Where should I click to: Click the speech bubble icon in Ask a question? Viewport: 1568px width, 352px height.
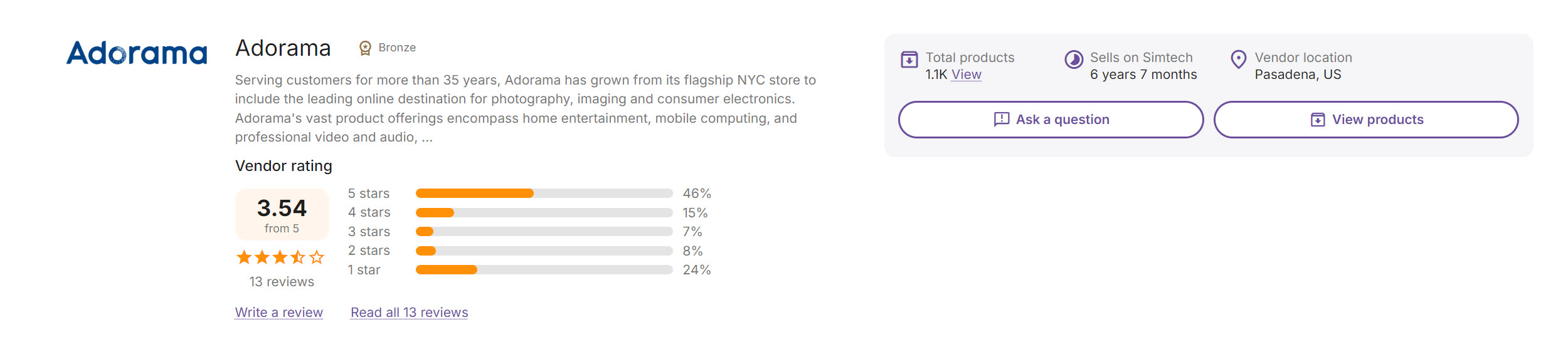[1002, 120]
